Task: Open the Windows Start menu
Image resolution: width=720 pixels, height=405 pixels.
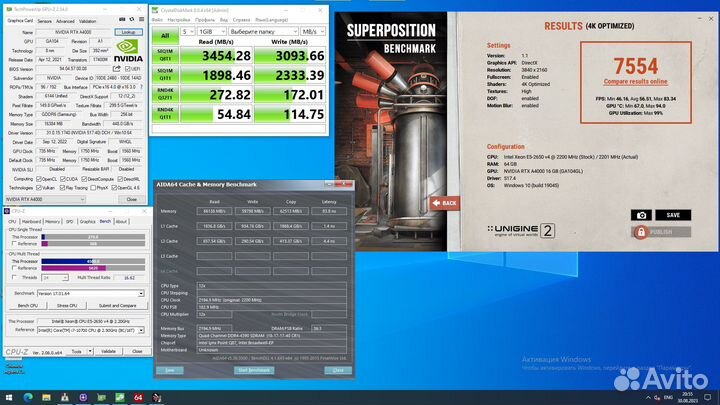Action: (x=9, y=398)
